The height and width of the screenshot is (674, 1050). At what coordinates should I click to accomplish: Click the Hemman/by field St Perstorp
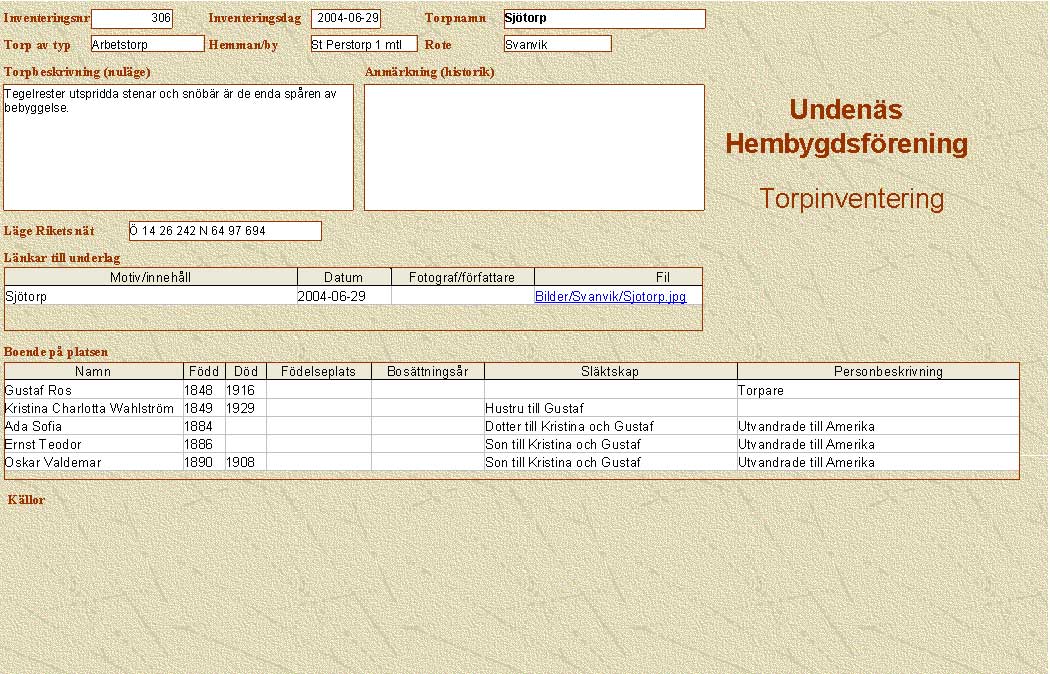pyautogui.click(x=363, y=44)
